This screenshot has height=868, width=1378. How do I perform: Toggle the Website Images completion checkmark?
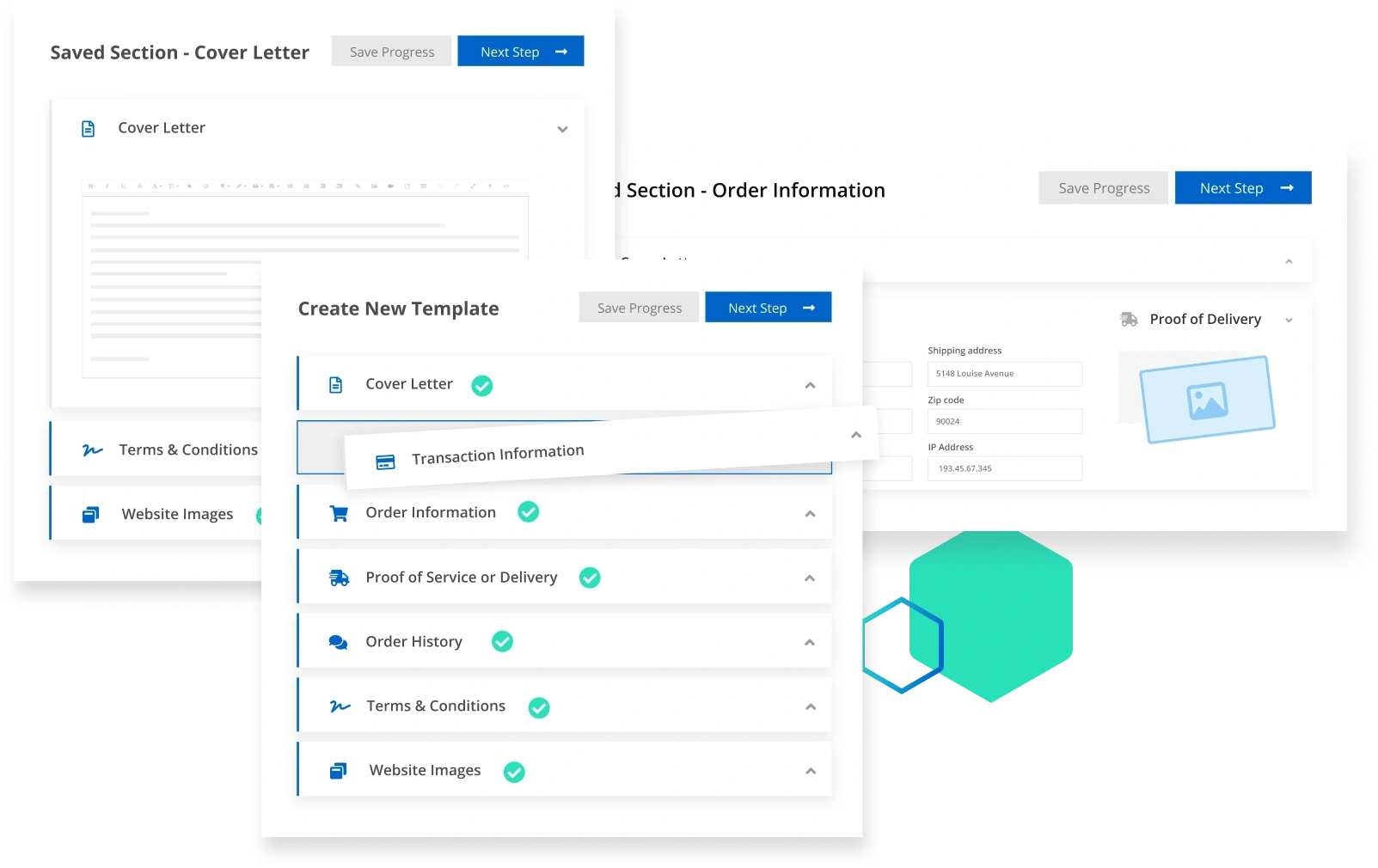[x=514, y=772]
